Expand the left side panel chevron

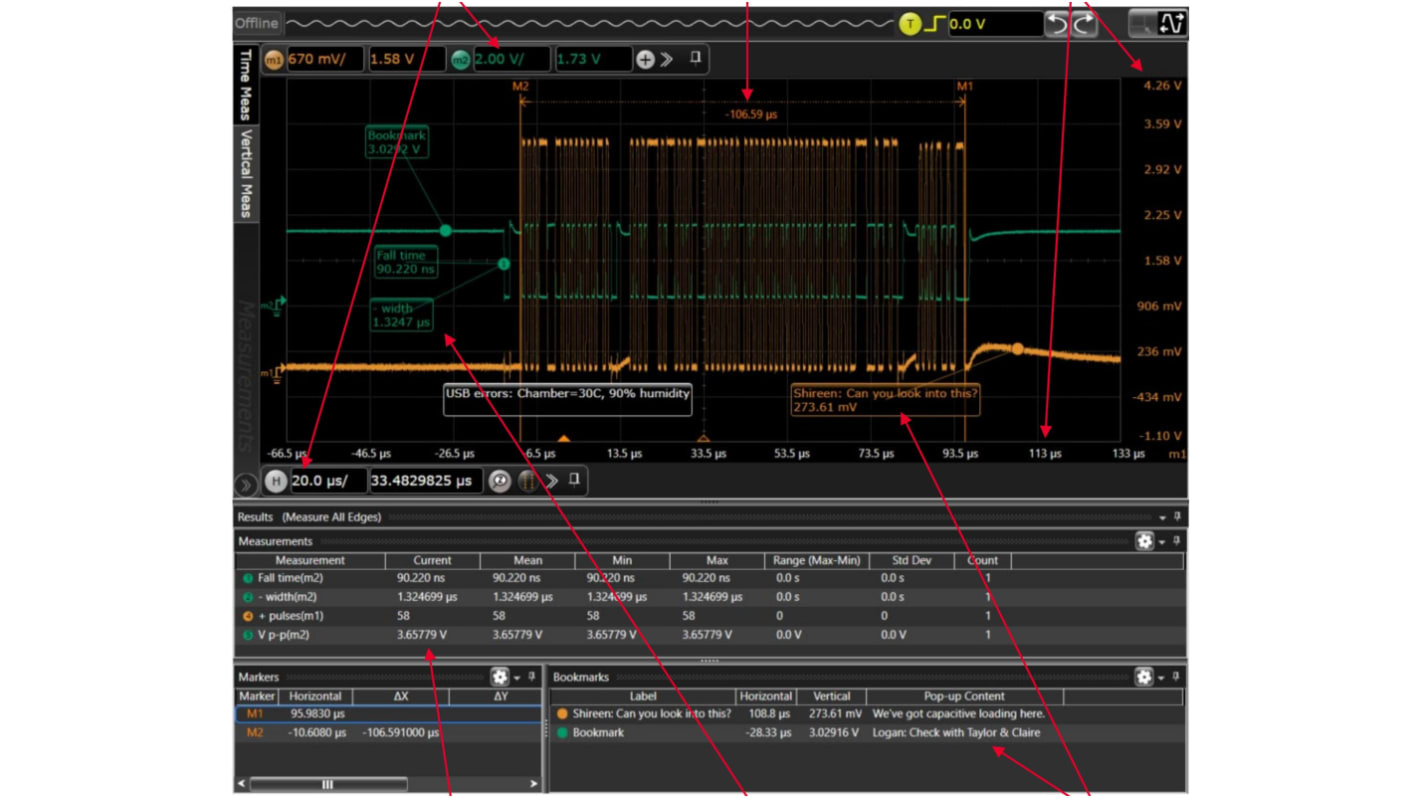pyautogui.click(x=245, y=484)
